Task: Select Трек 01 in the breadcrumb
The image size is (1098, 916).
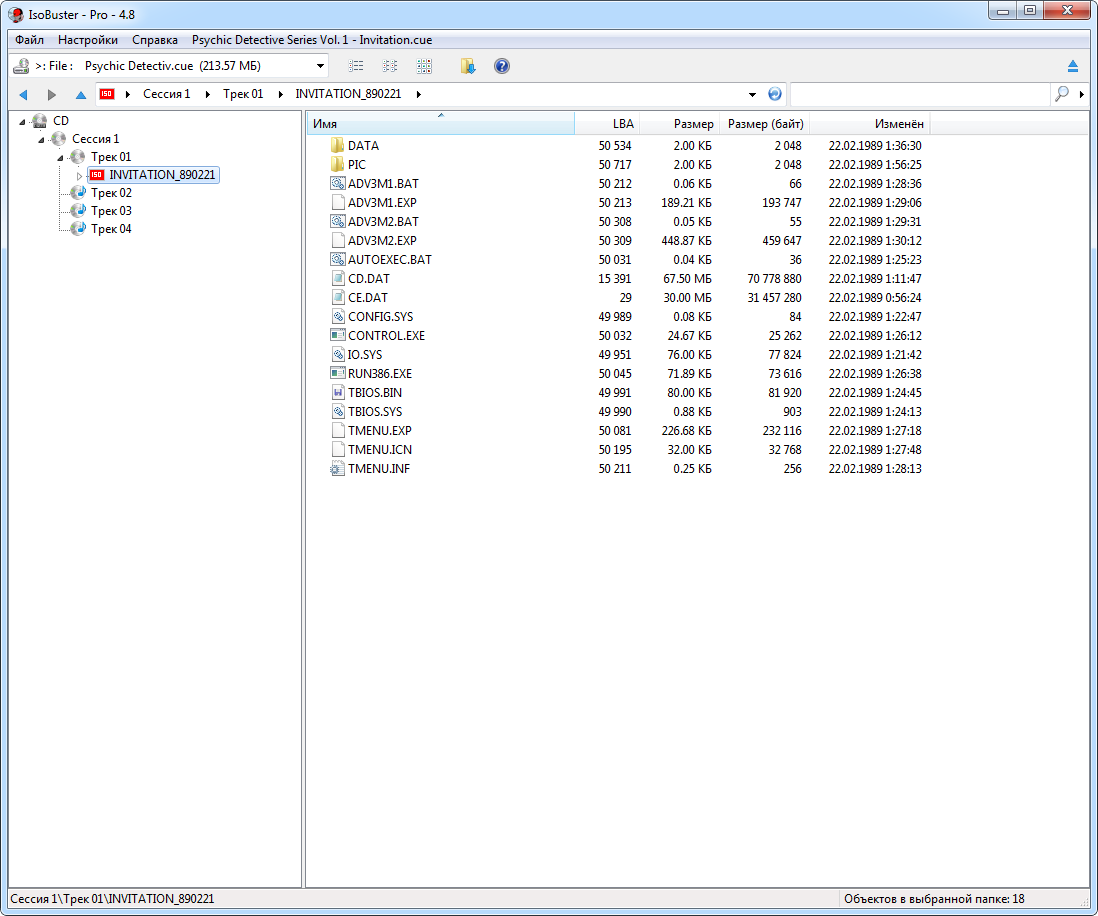Action: click(243, 94)
